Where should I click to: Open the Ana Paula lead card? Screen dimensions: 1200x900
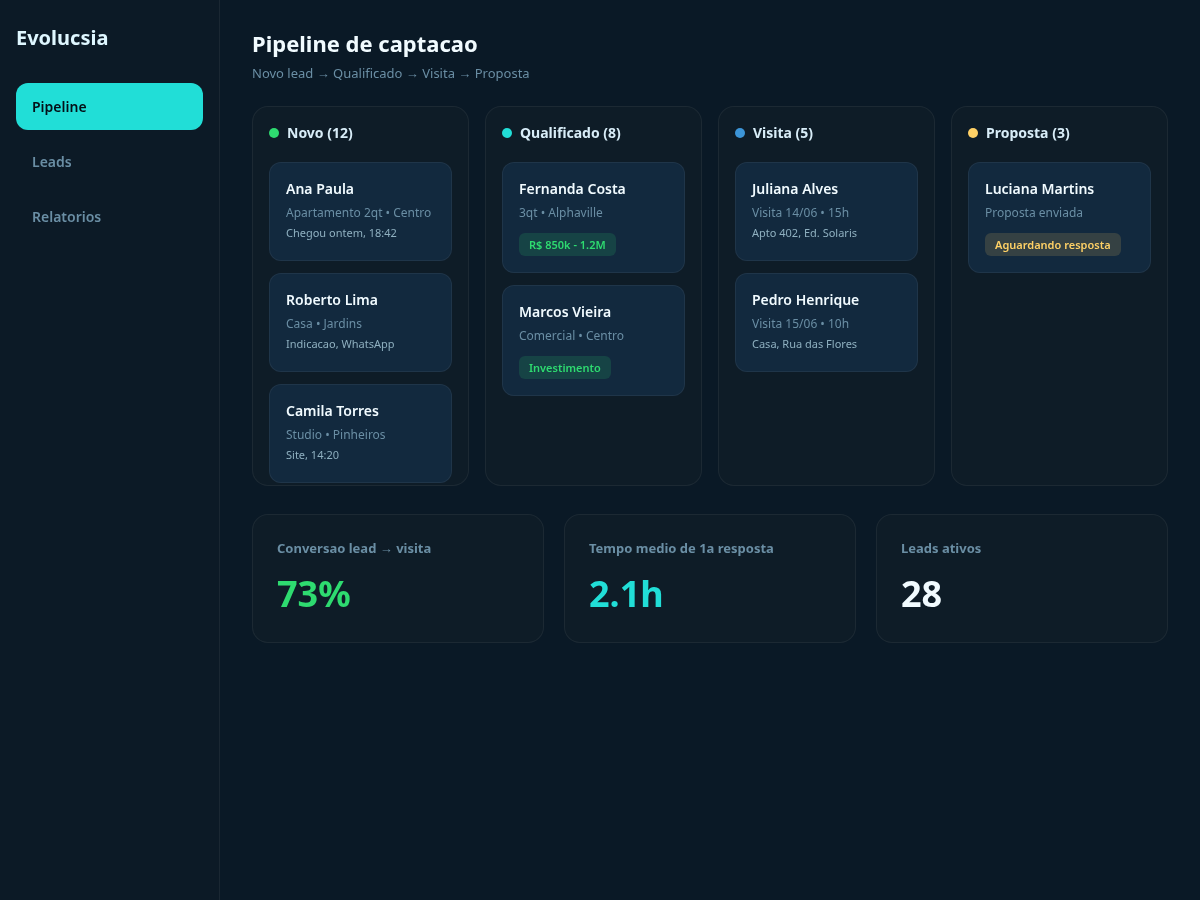click(x=360, y=211)
